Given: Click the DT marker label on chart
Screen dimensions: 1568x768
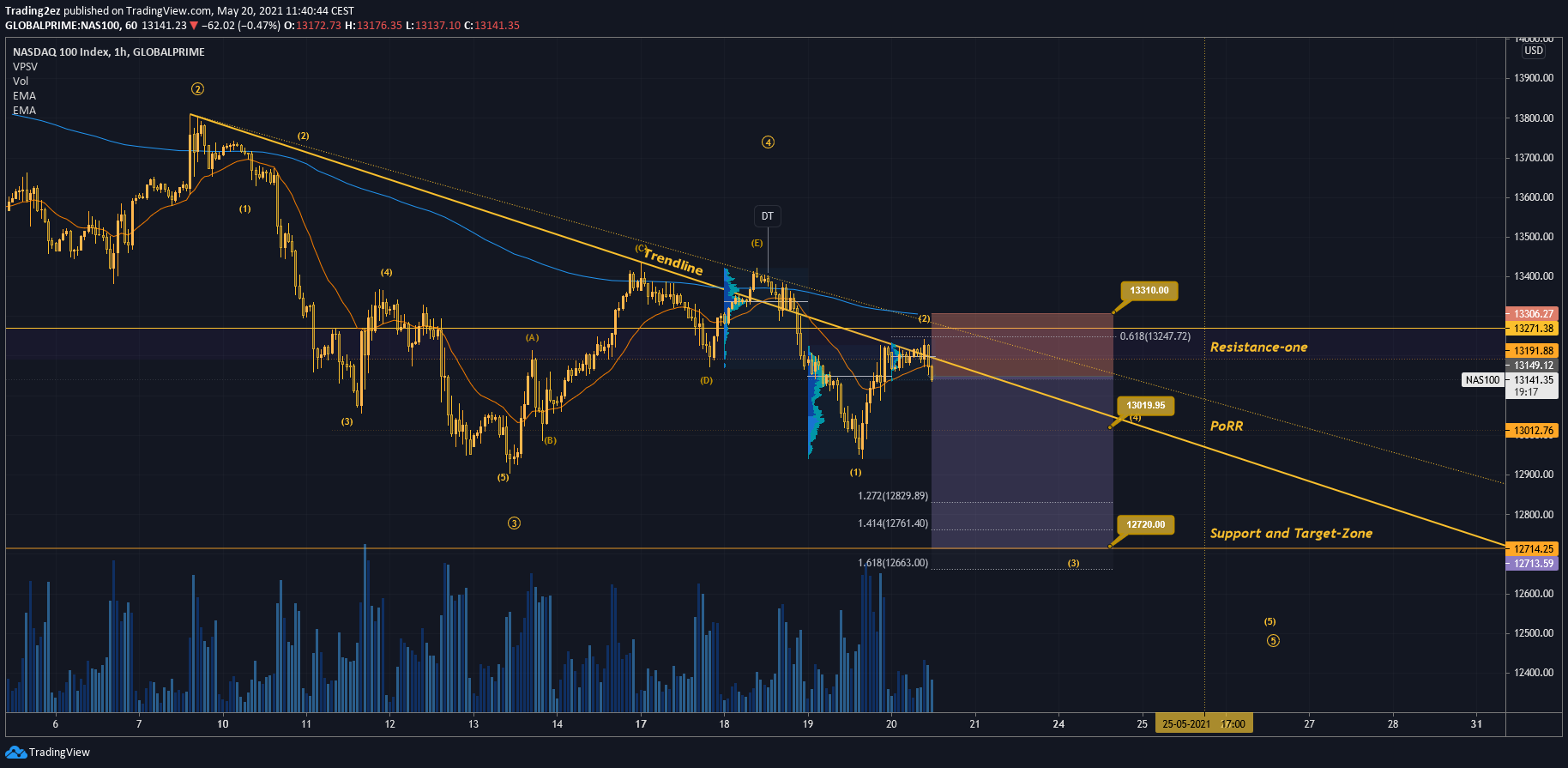Looking at the screenshot, I should 768,216.
